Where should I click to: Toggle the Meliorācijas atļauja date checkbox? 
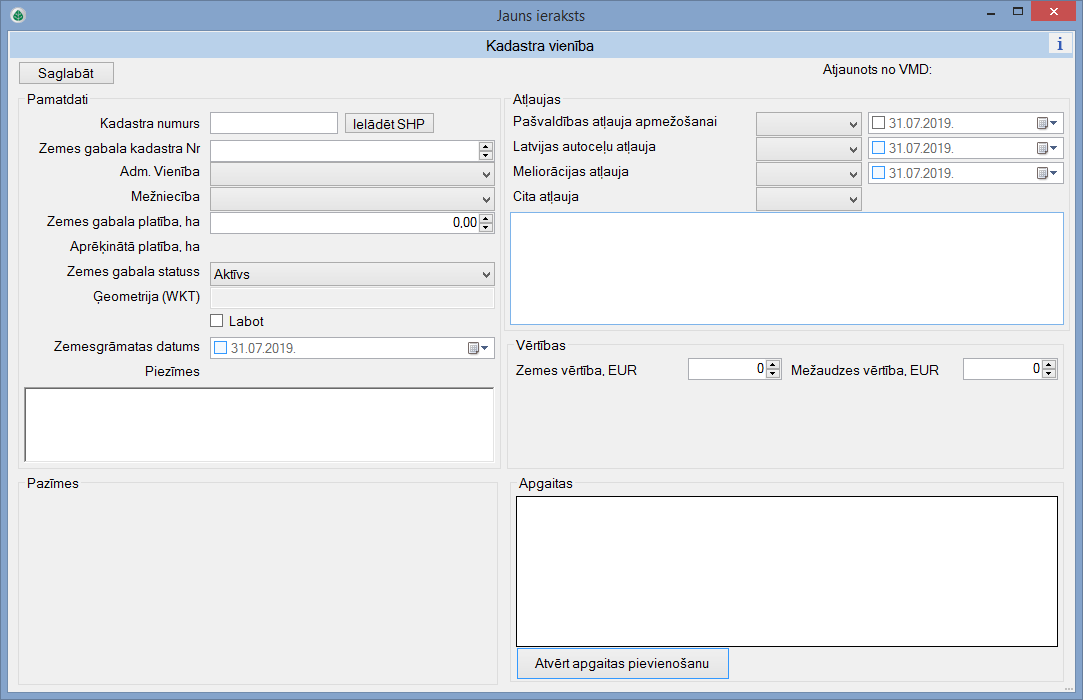coord(879,173)
